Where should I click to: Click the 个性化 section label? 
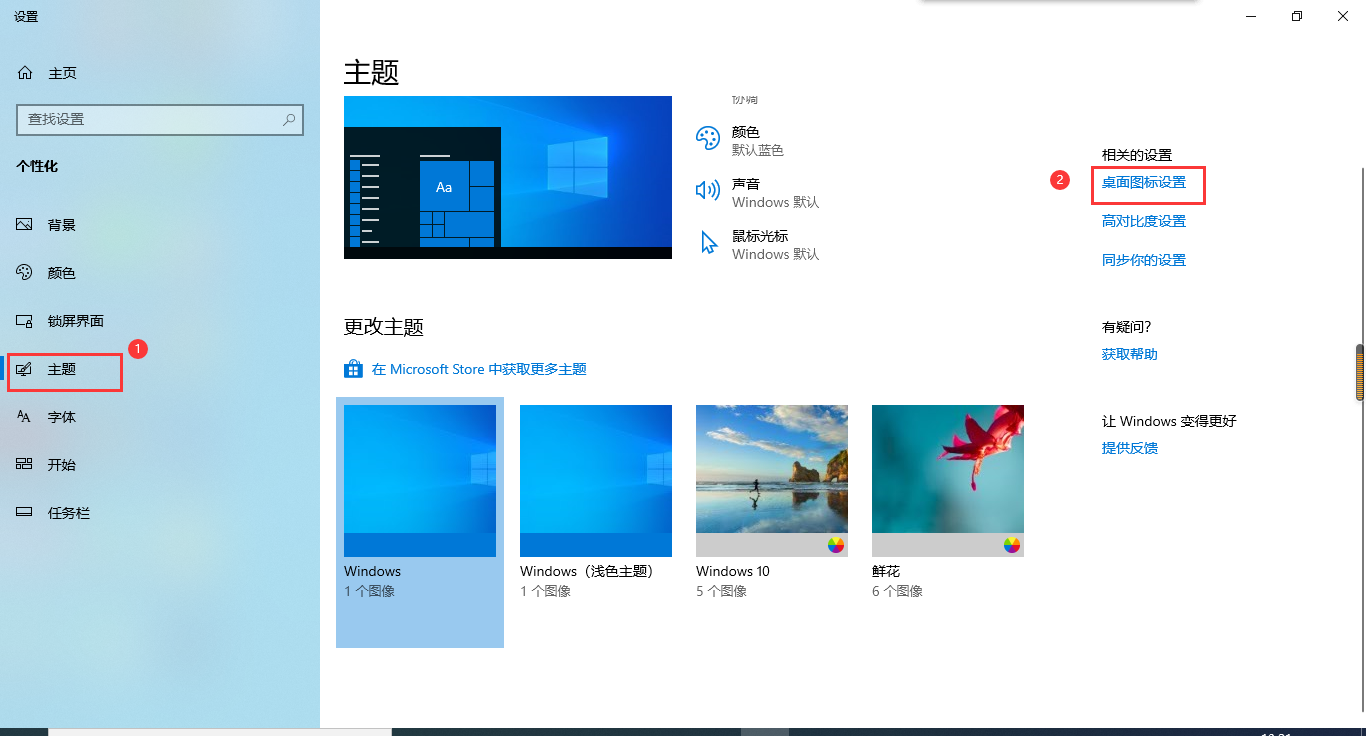click(37, 166)
